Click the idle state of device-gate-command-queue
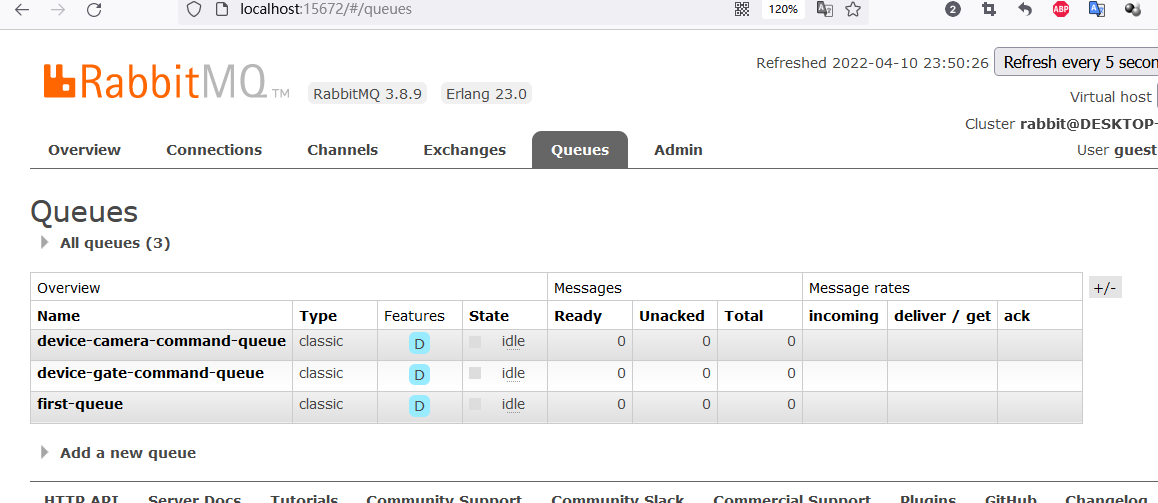The image size is (1158, 503). pos(513,373)
